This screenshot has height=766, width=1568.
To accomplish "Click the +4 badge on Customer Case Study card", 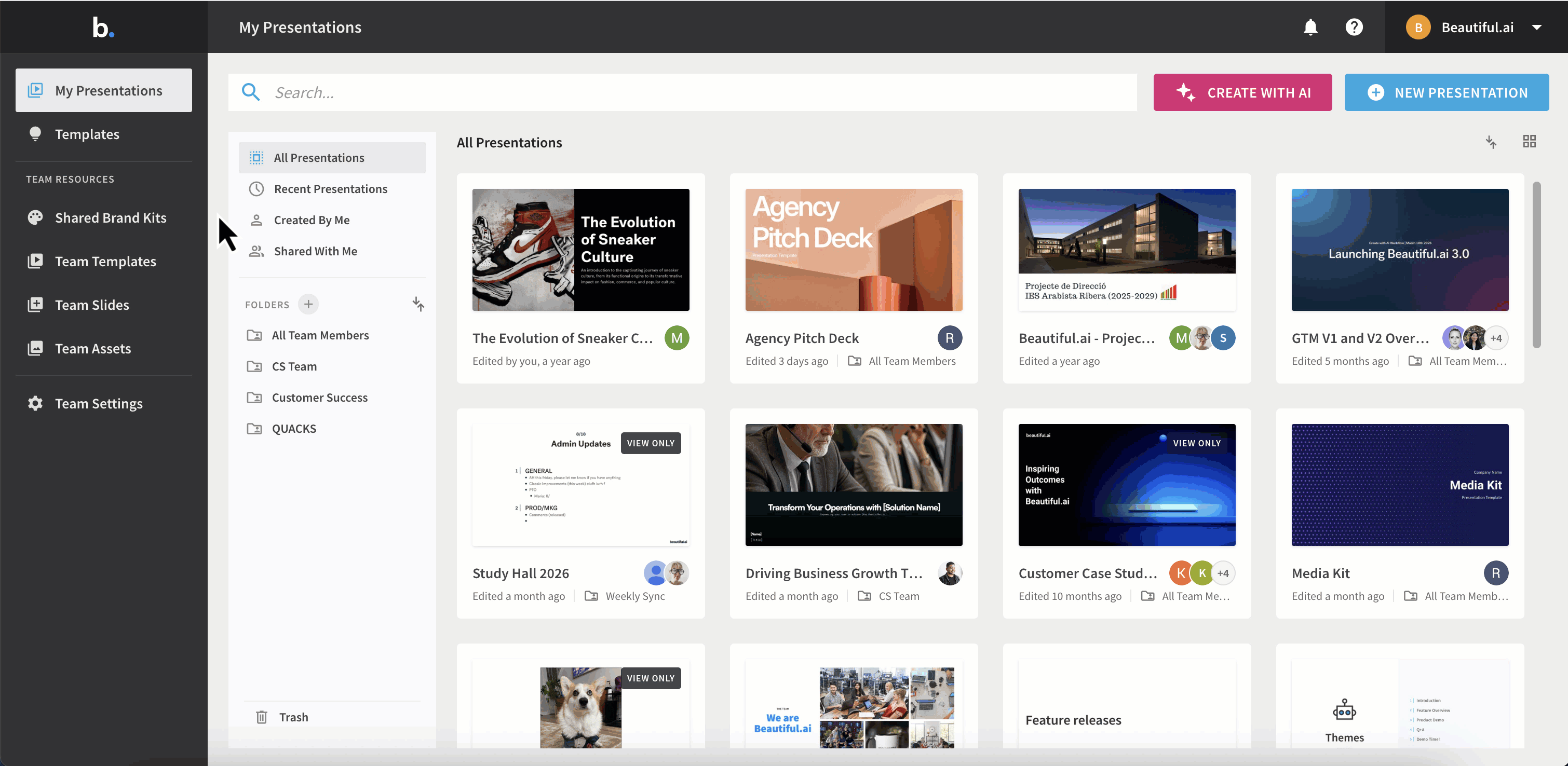I will (x=1223, y=573).
